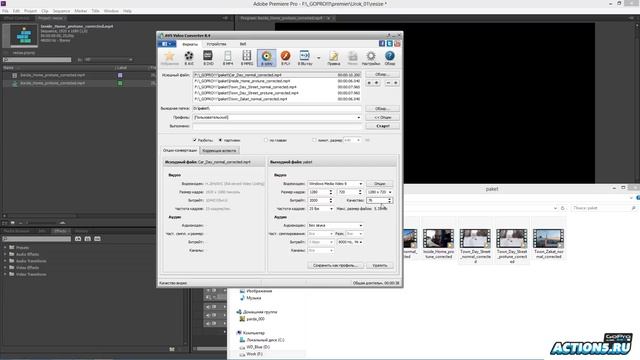This screenshot has width=640, height=360.
Task: Enable the limit size checkbox
Action: [x=314, y=140]
